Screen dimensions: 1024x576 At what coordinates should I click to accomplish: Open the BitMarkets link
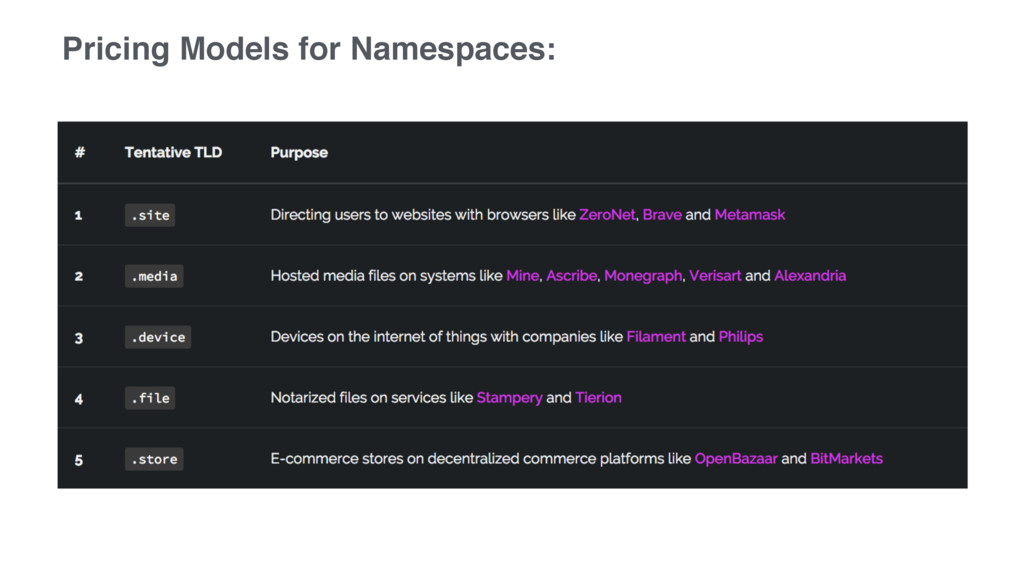pos(846,458)
